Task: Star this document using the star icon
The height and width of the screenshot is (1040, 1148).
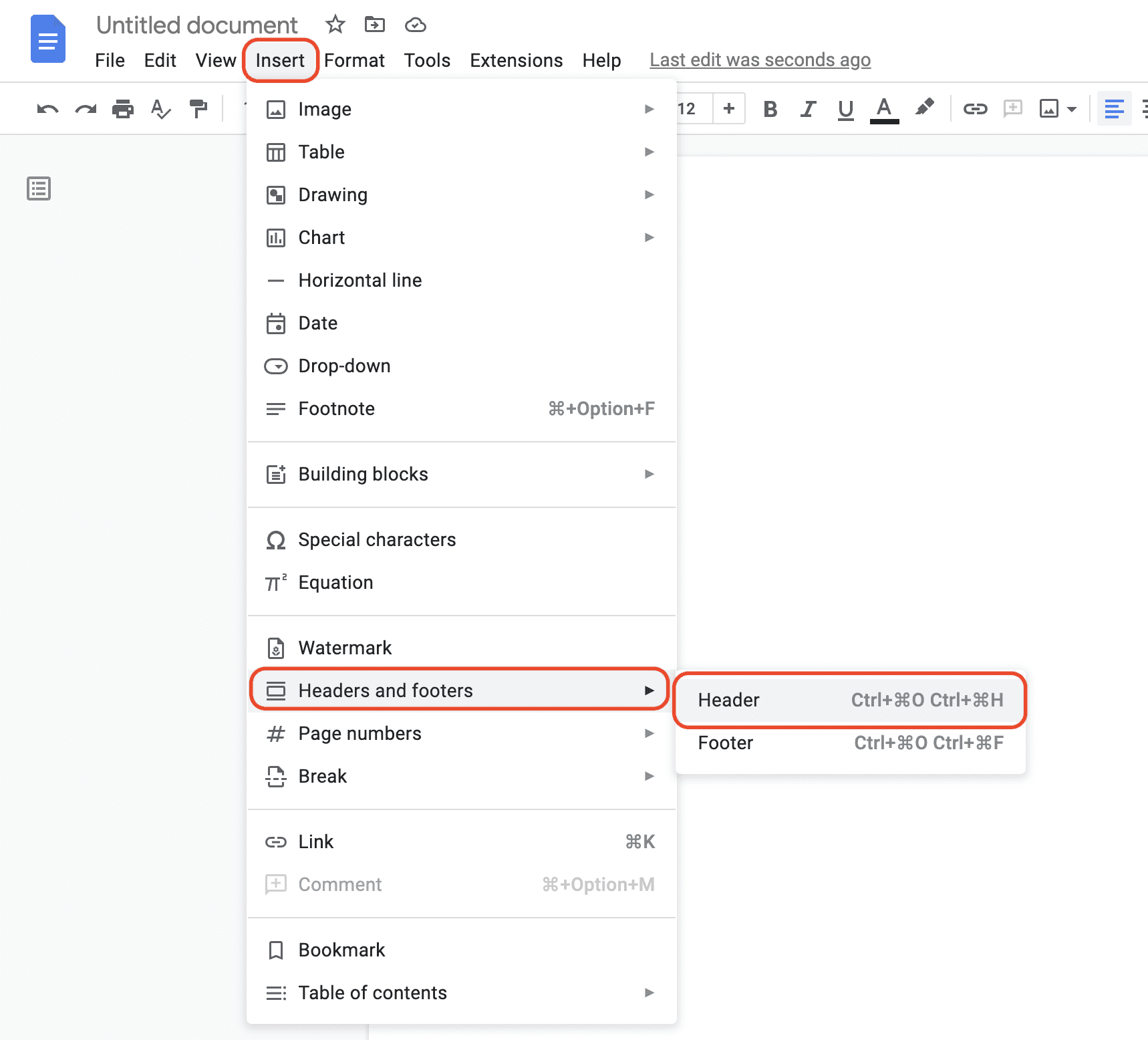Action: tap(335, 25)
